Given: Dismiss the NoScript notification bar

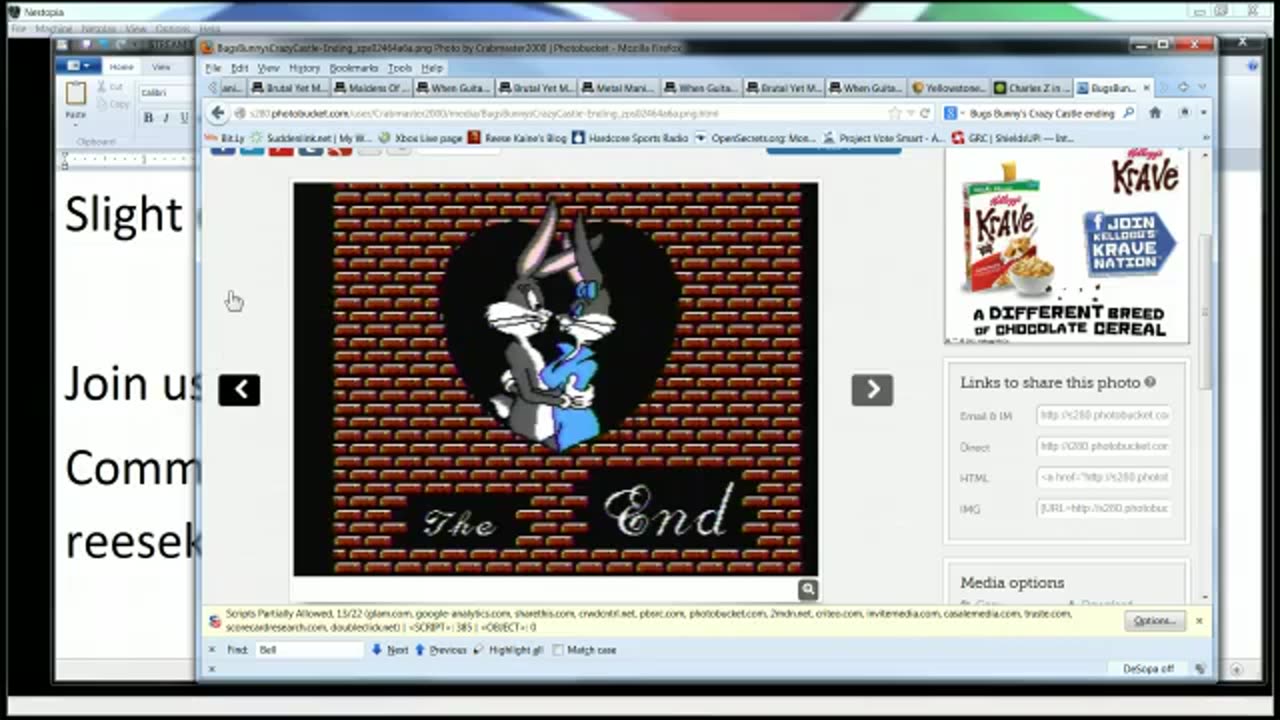Looking at the screenshot, I should [1199, 621].
